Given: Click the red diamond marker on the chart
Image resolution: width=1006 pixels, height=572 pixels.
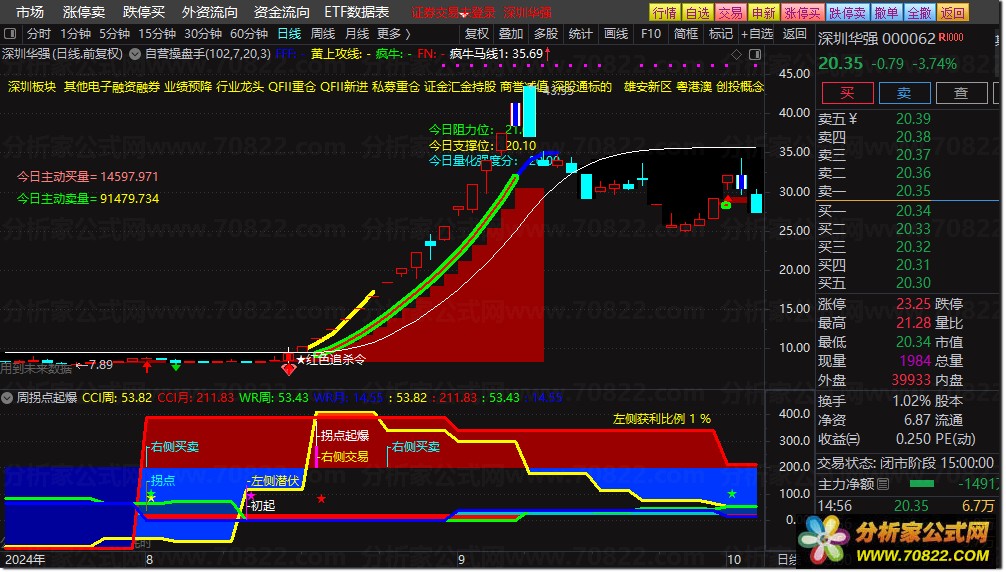Looking at the screenshot, I should click(289, 369).
